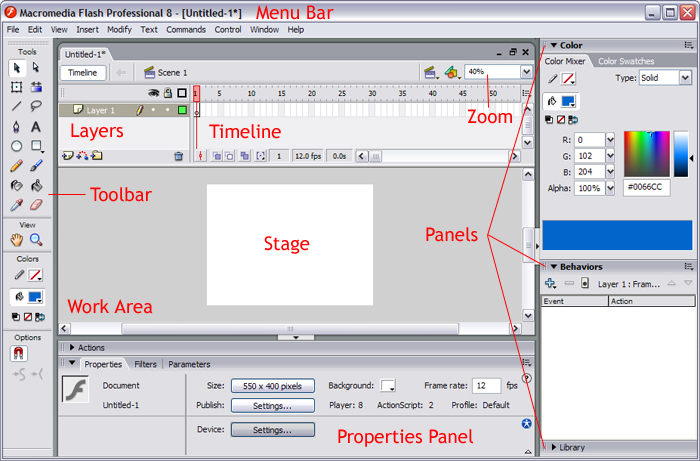Pick the Pen tool in Tools
The width and height of the screenshot is (700, 461).
tap(17, 127)
